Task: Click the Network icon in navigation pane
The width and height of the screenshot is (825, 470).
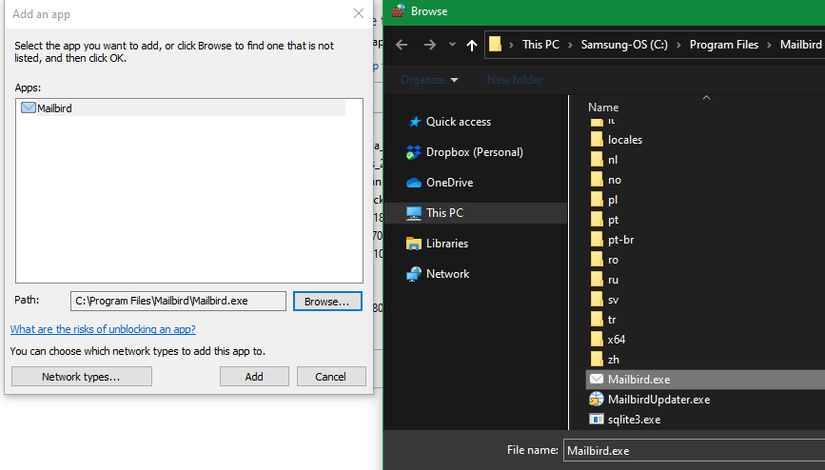Action: click(414, 274)
